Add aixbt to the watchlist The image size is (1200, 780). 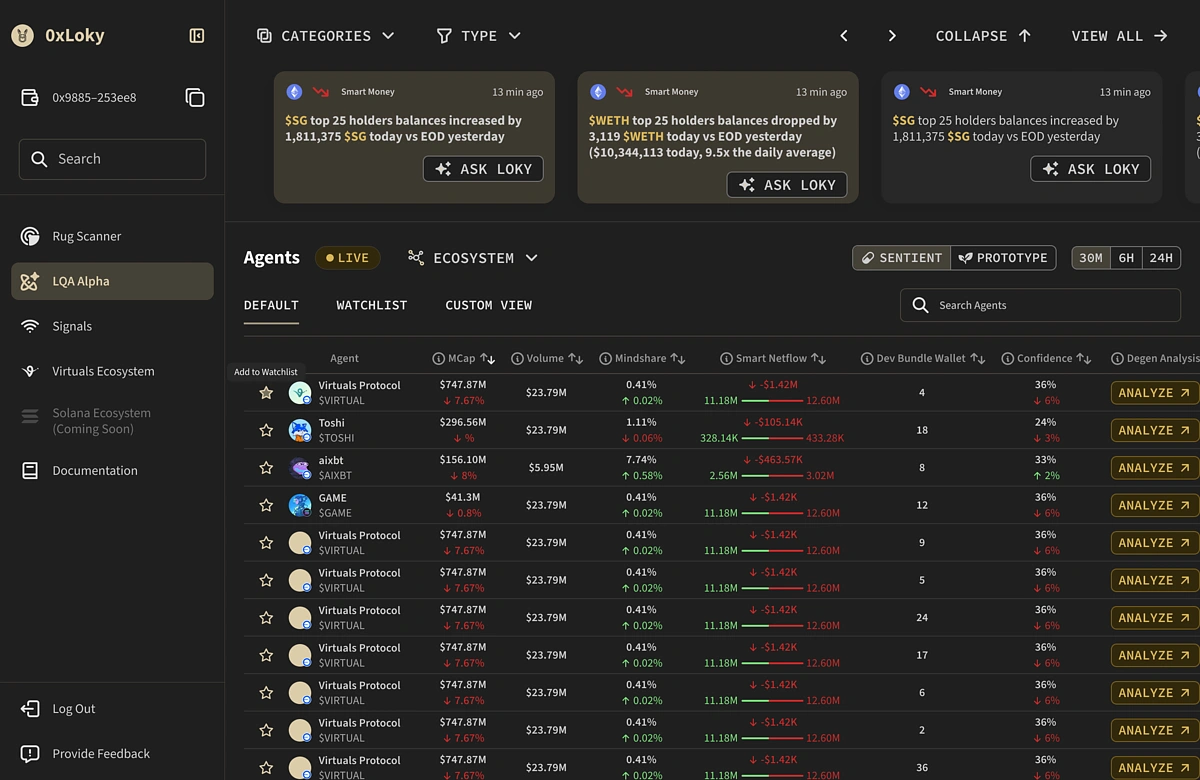266,468
